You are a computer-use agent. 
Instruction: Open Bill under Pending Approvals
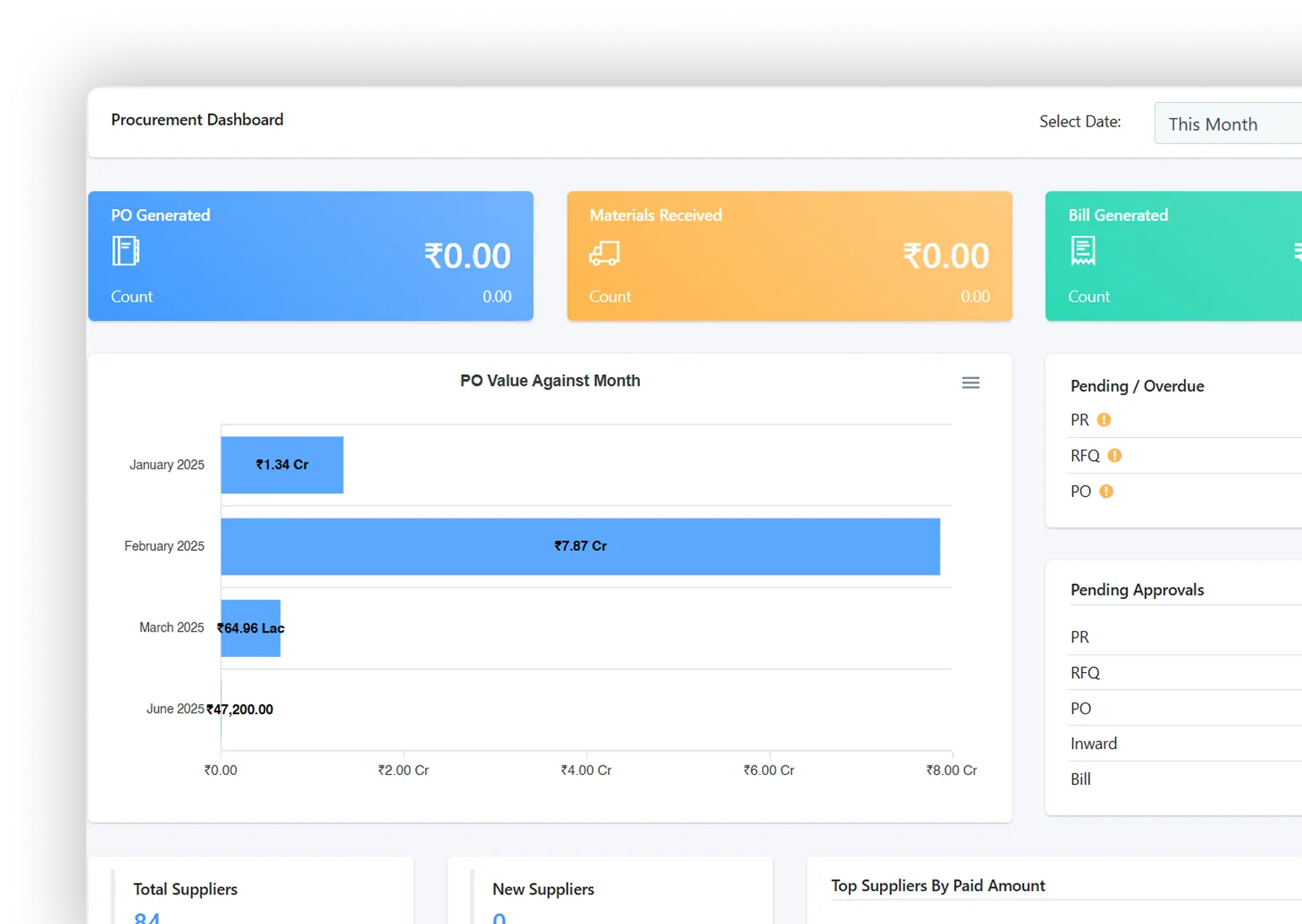tap(1081, 779)
